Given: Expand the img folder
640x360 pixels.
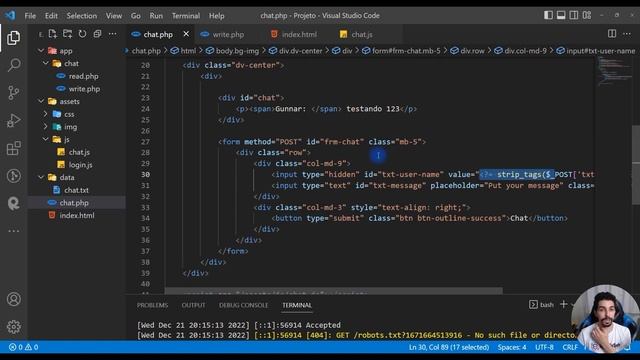Looking at the screenshot, I should (45, 127).
